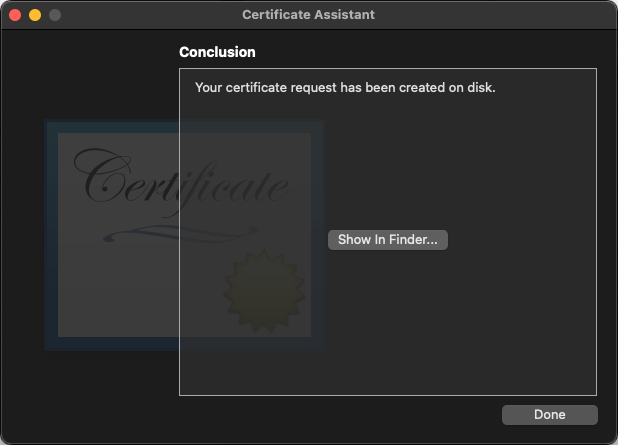618x445 pixels.
Task: Minimize window with the yellow button
Action: [35, 15]
